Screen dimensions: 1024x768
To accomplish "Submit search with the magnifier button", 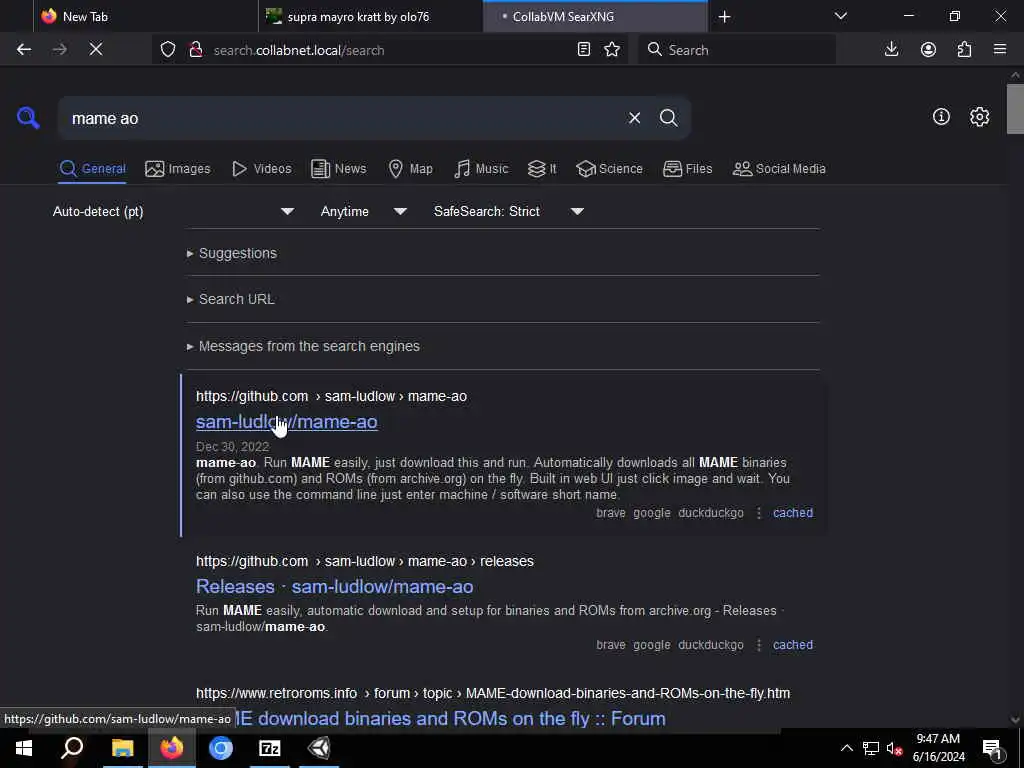I will point(669,118).
